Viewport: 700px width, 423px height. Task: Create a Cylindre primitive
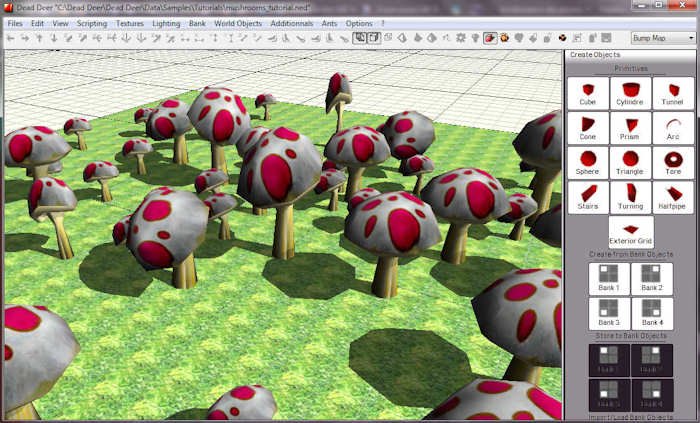(x=630, y=93)
